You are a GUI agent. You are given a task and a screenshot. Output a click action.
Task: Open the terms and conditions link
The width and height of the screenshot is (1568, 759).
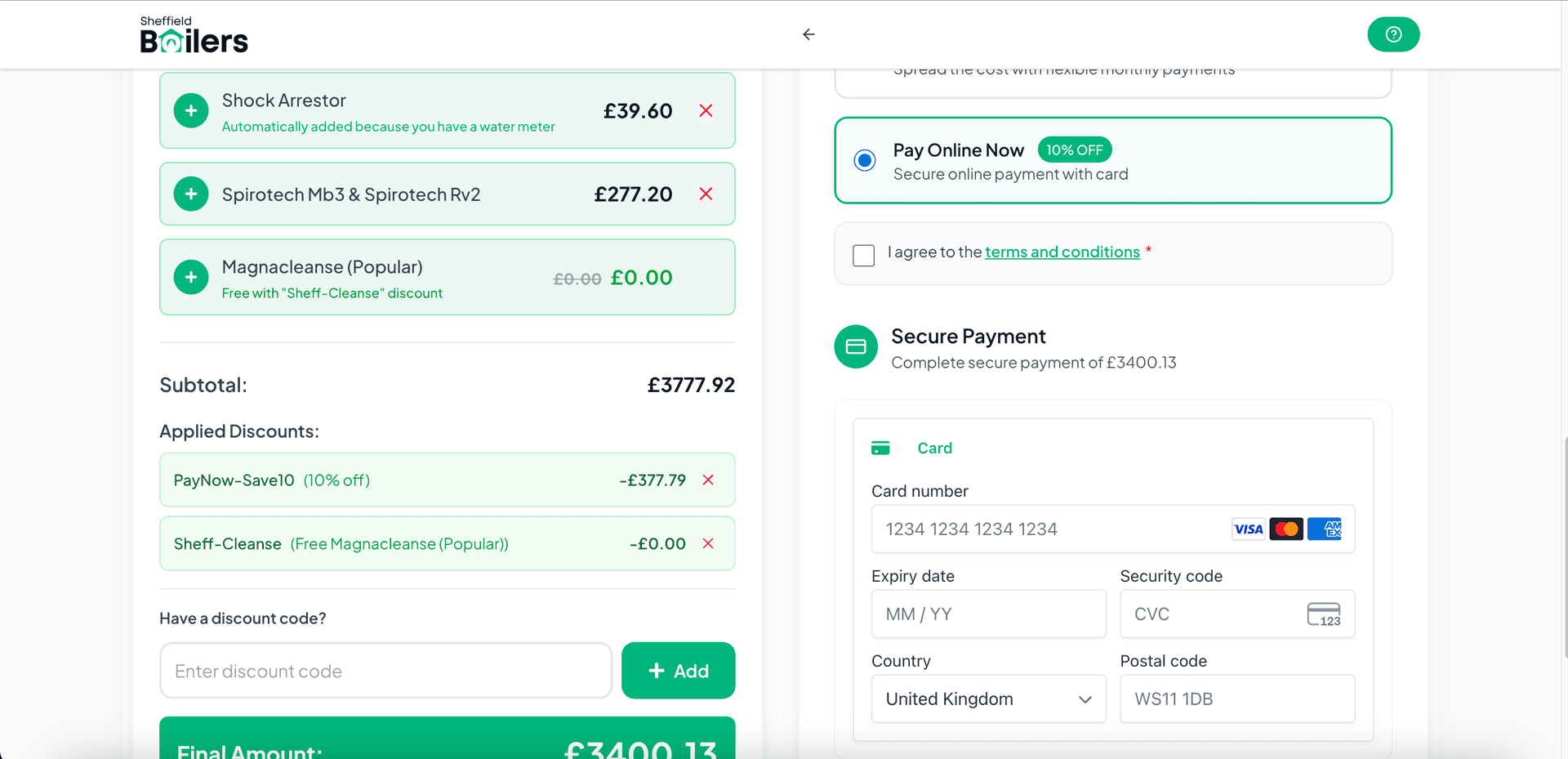click(x=1062, y=252)
